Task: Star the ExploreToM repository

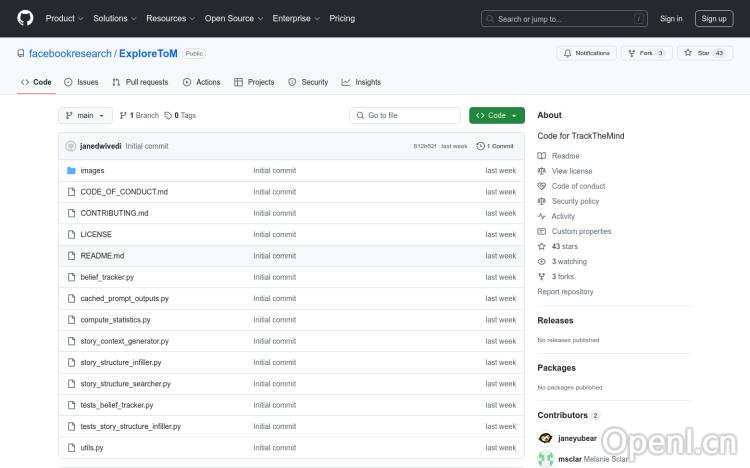Action: click(697, 53)
